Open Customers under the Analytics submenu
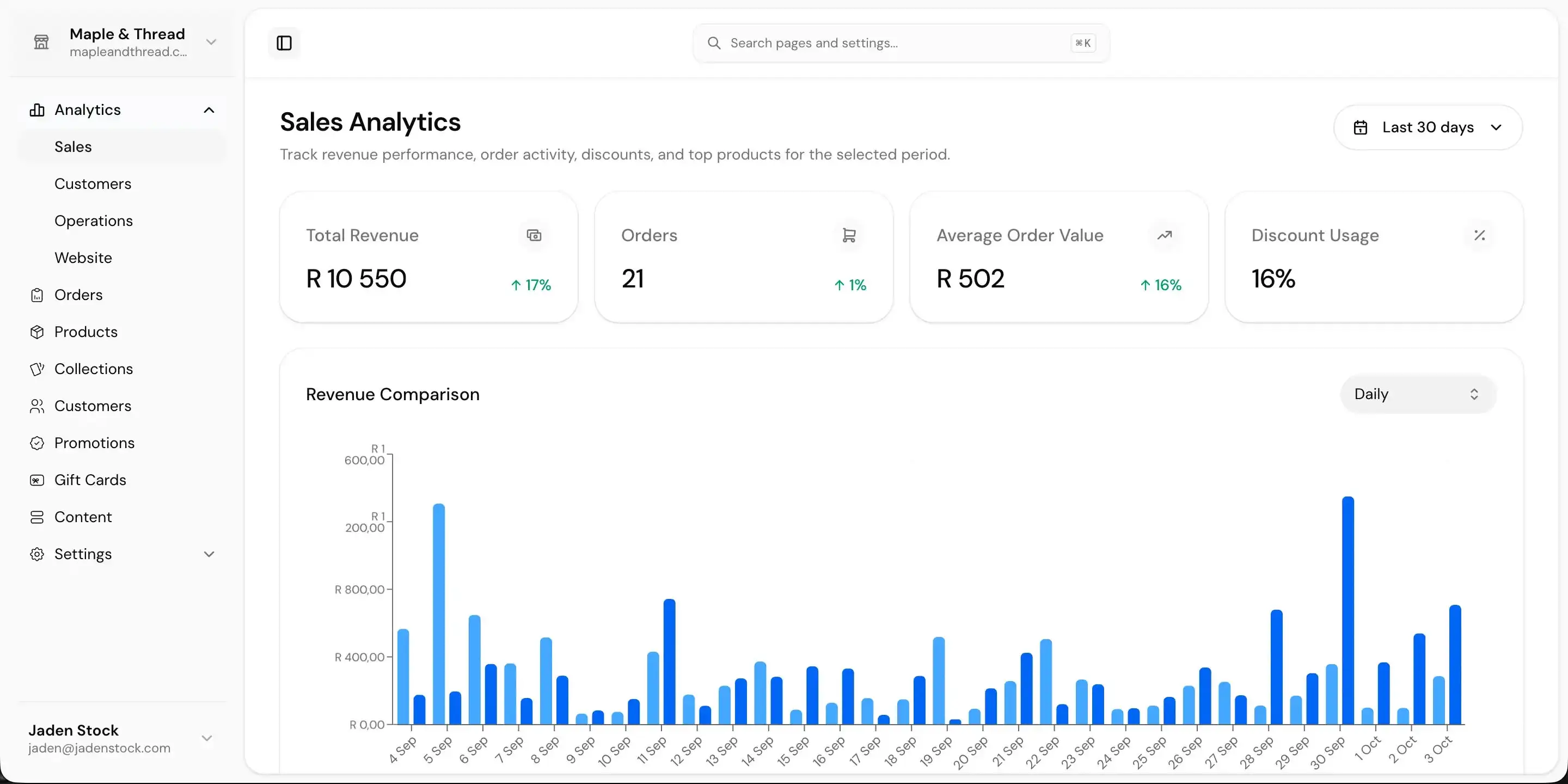This screenshot has height=784, width=1568. tap(122, 185)
